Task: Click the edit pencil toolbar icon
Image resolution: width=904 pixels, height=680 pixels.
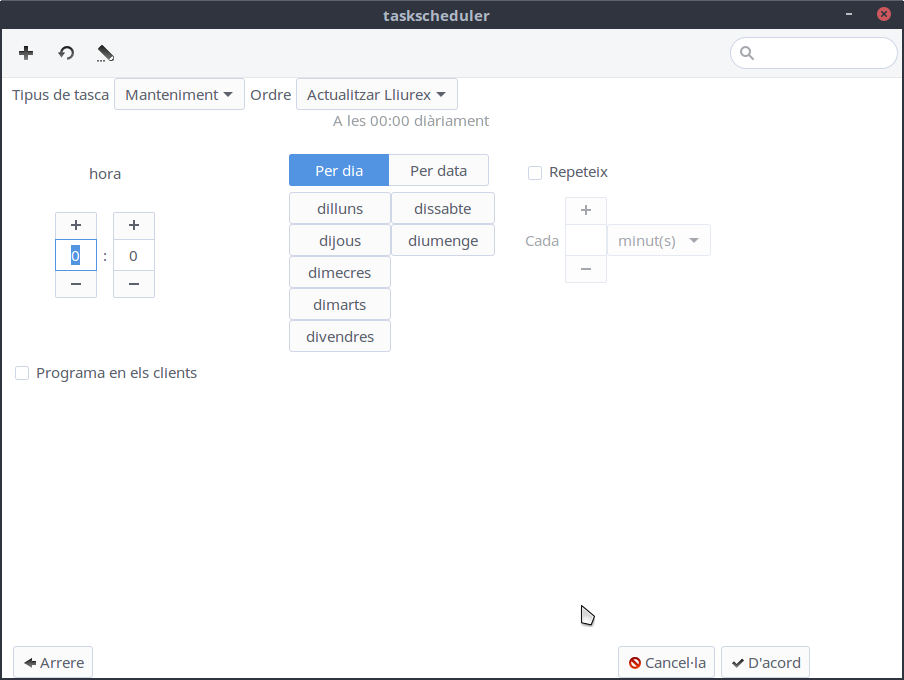Action: (105, 53)
